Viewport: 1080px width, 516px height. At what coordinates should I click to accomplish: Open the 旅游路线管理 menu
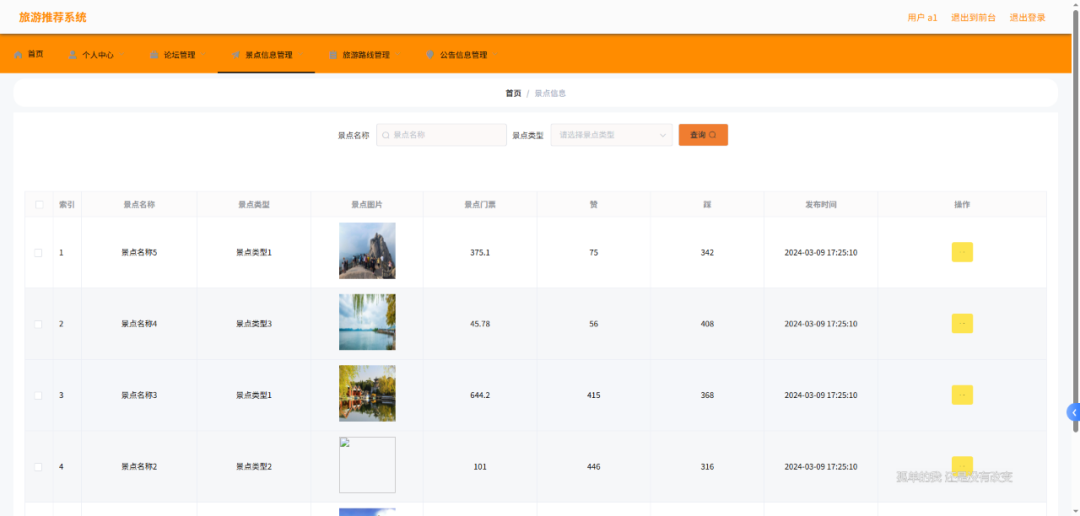(365, 54)
